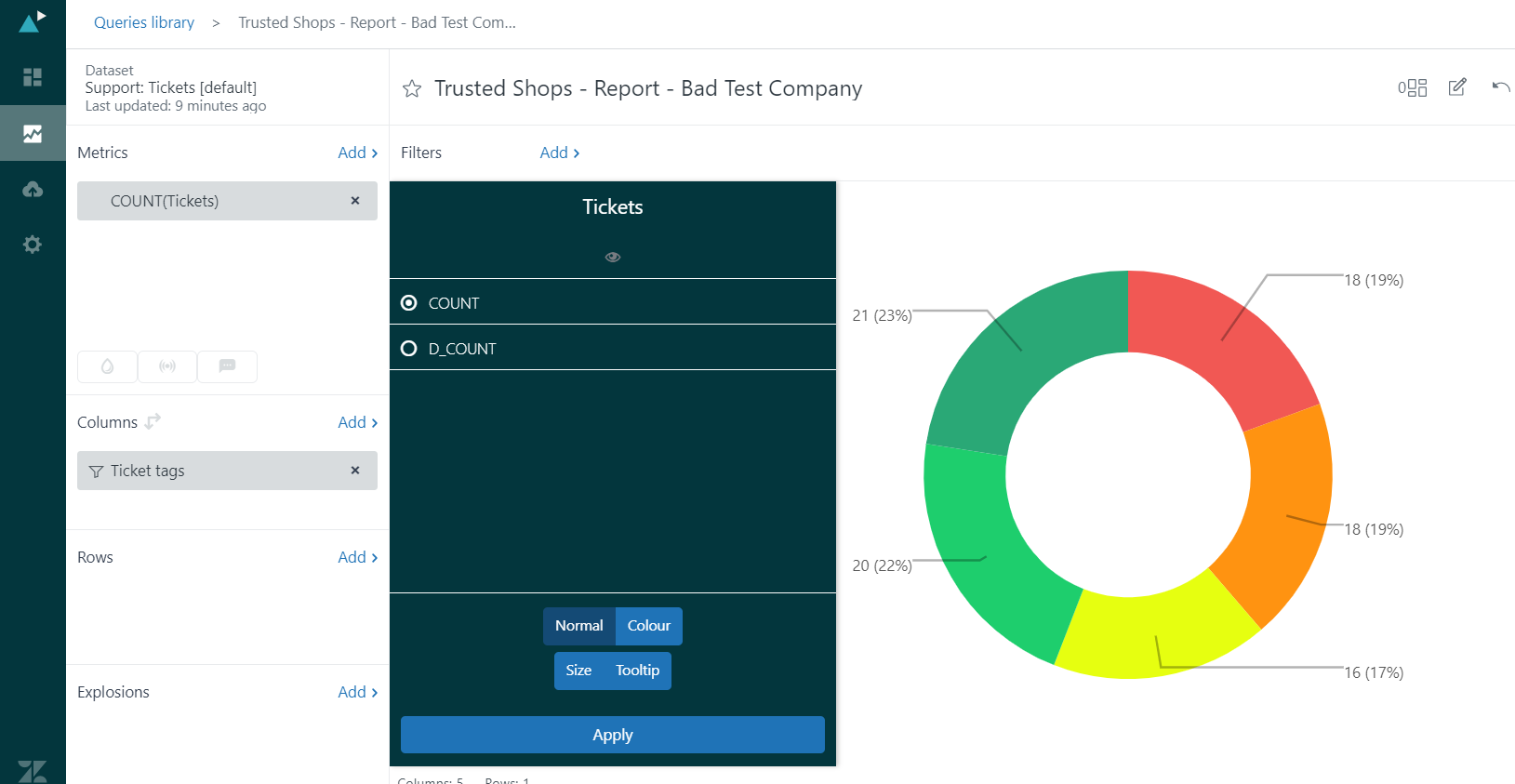The image size is (1515, 784).
Task: Add a new column via Add link
Action: 358,422
